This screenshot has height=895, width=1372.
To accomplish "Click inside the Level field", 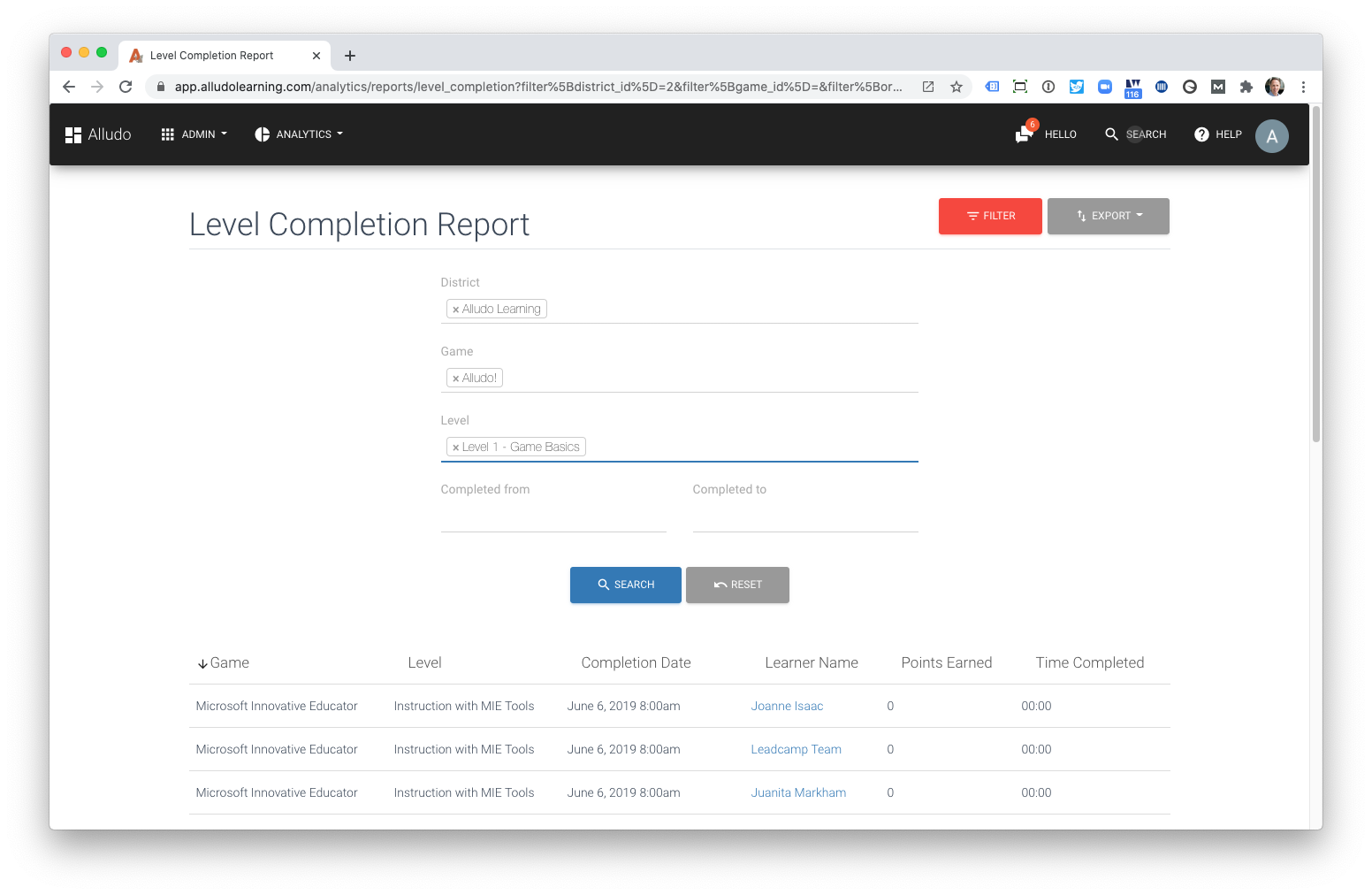I will point(679,447).
